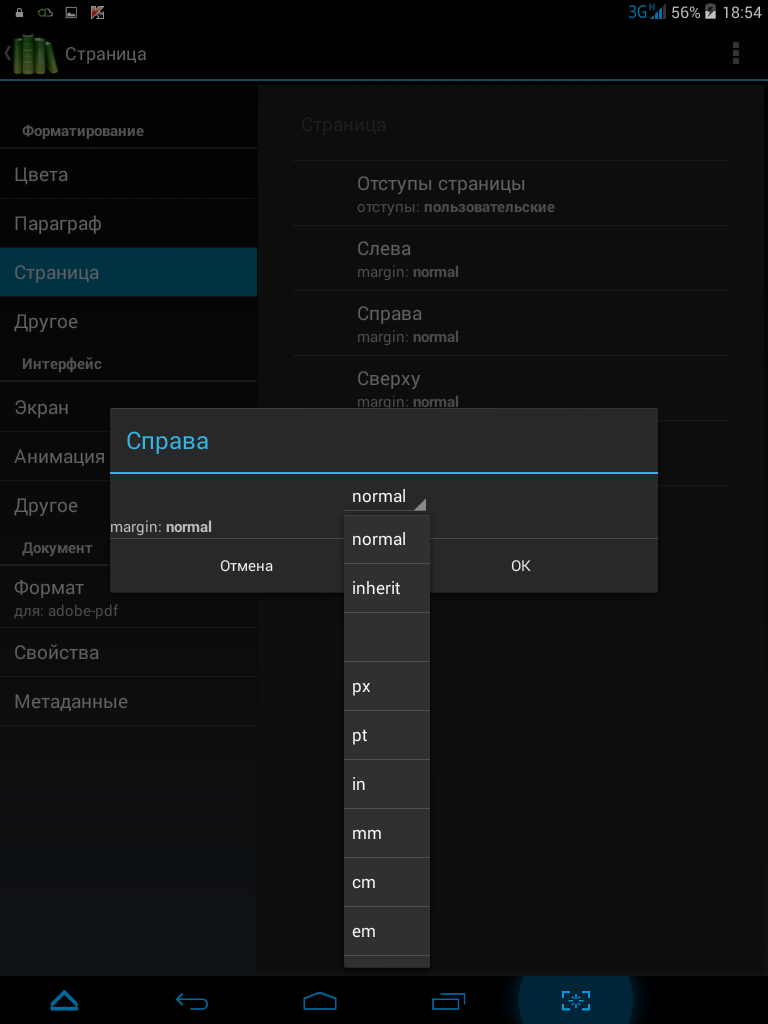Select mm unit in the dropdown list
This screenshot has height=1024, width=768.
pos(387,833)
